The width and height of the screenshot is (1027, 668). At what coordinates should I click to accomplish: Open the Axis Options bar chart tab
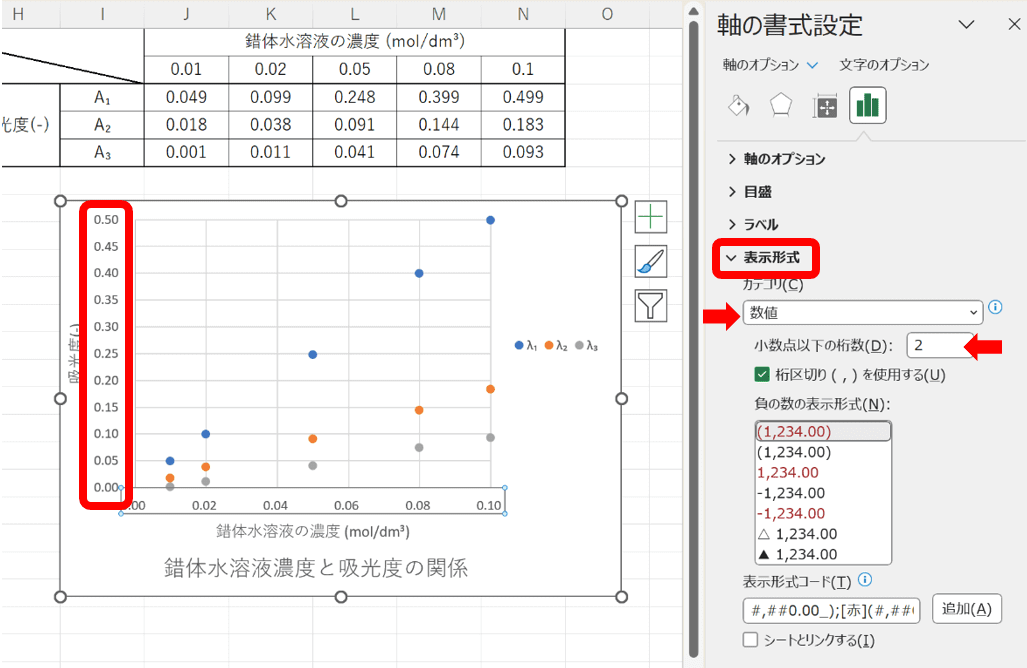(x=867, y=105)
